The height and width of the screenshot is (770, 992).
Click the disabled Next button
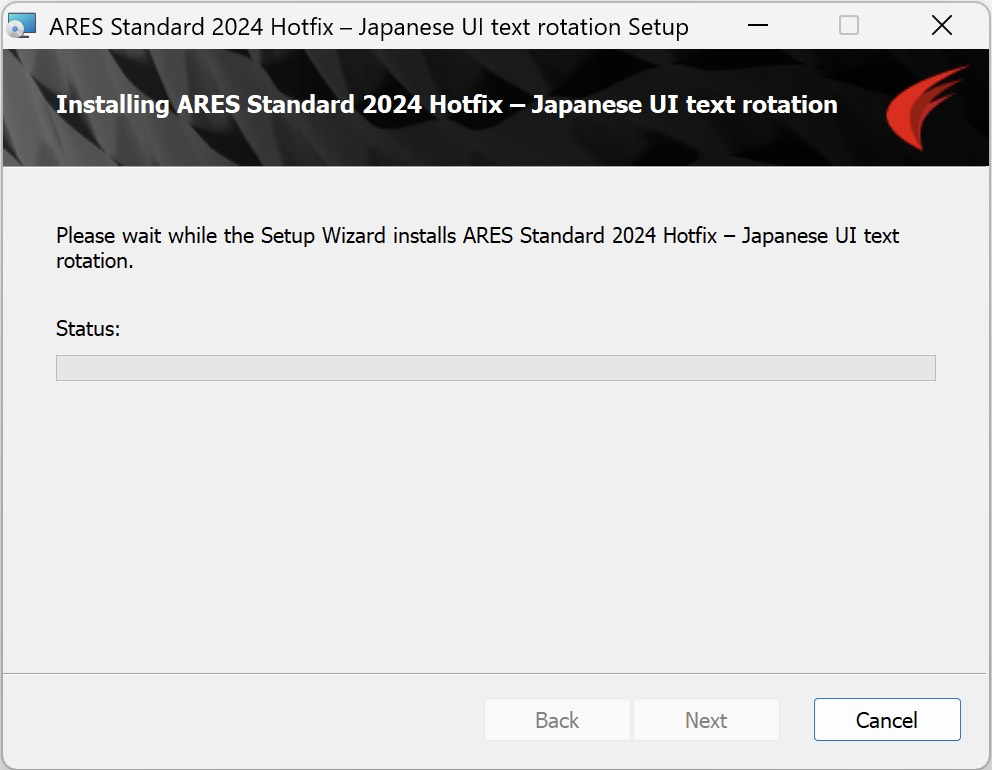click(x=706, y=719)
